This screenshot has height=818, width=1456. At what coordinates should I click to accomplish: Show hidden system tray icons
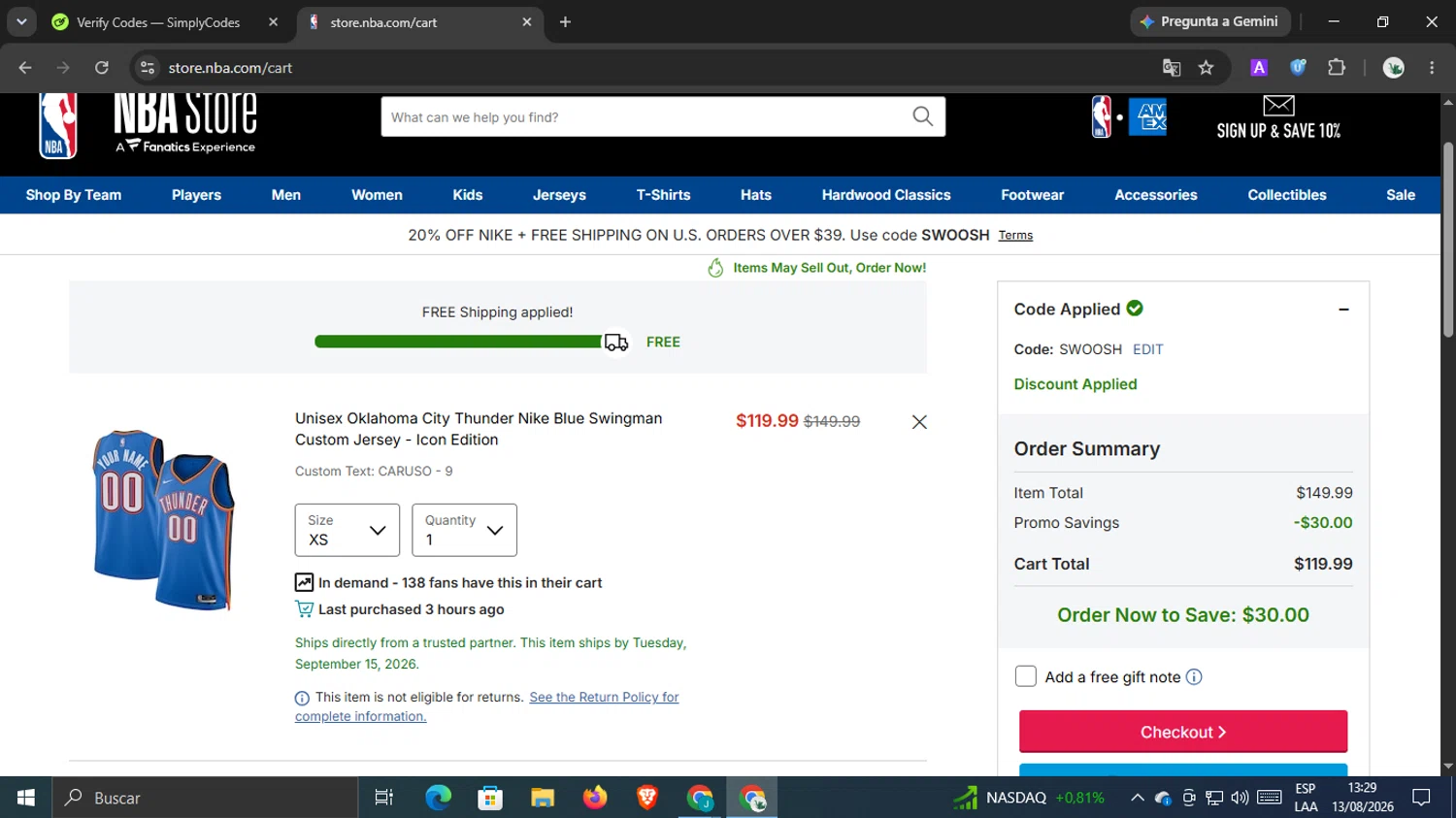pyautogui.click(x=1137, y=798)
